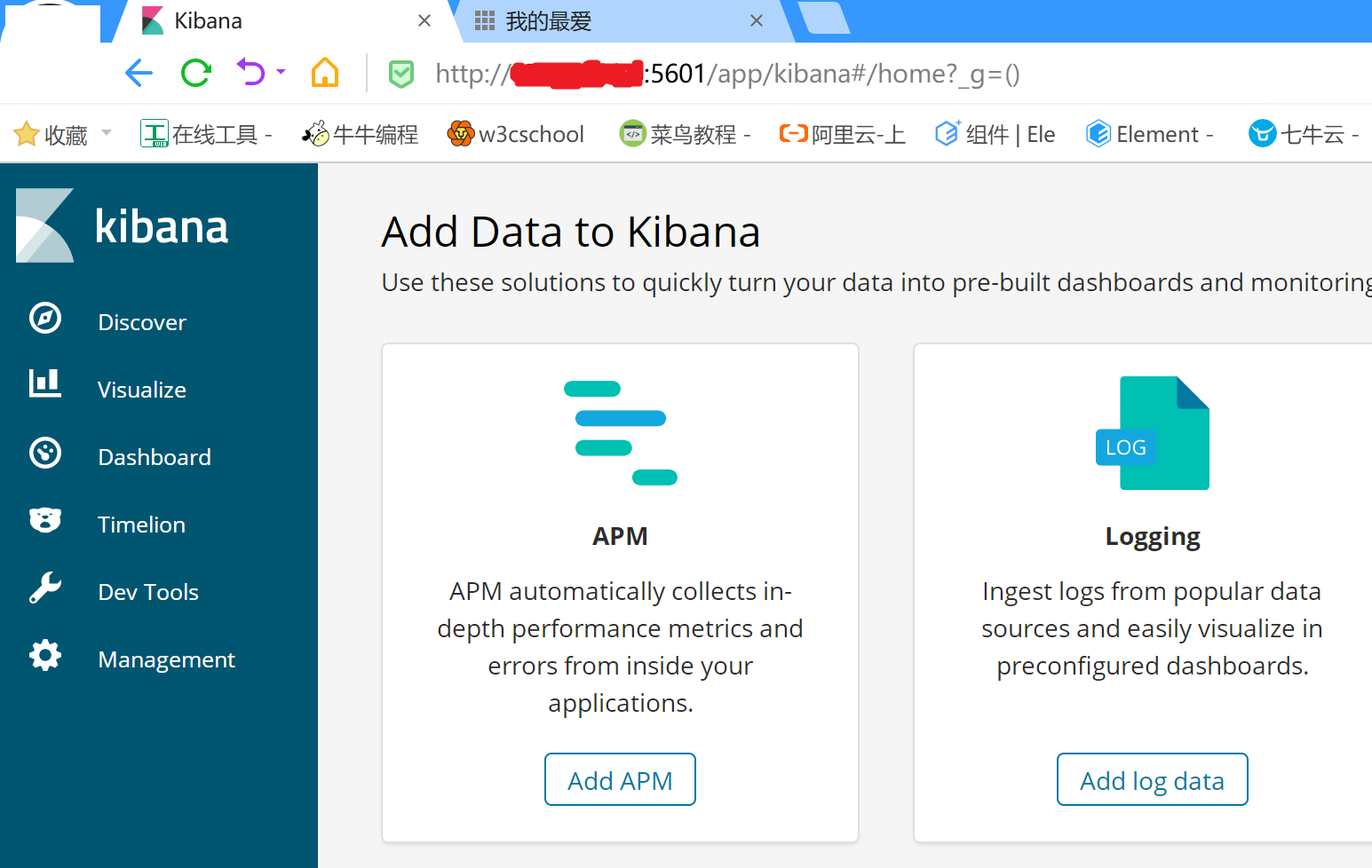This screenshot has width=1372, height=868.
Task: Expand the 收藏 favorites dropdown
Action: tap(107, 133)
